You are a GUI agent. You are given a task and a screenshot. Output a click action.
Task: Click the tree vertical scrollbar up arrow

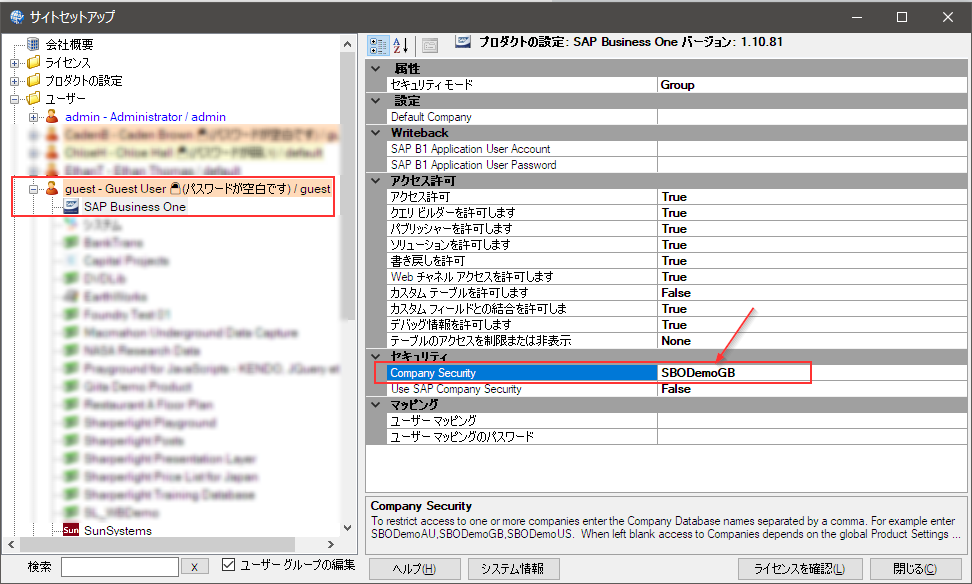347,44
